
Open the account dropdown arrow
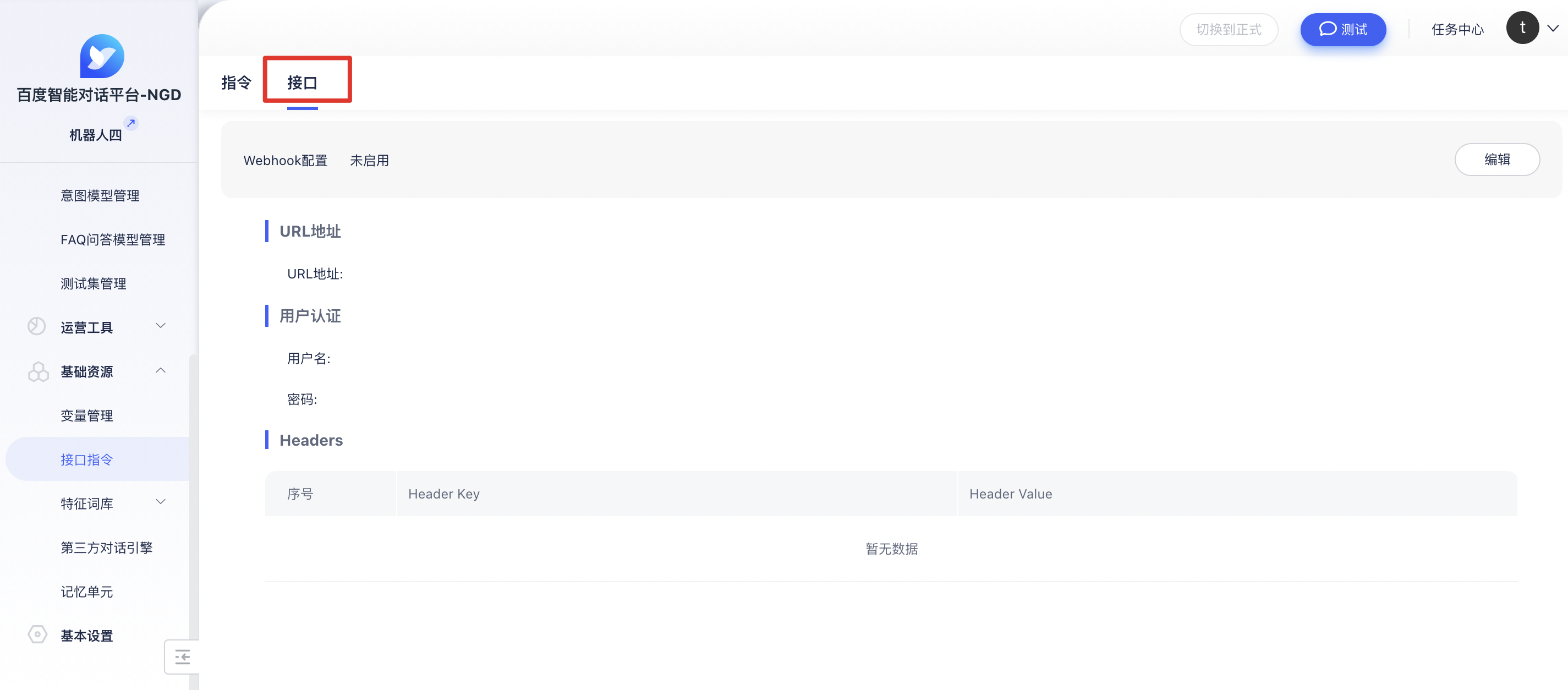click(x=1553, y=28)
